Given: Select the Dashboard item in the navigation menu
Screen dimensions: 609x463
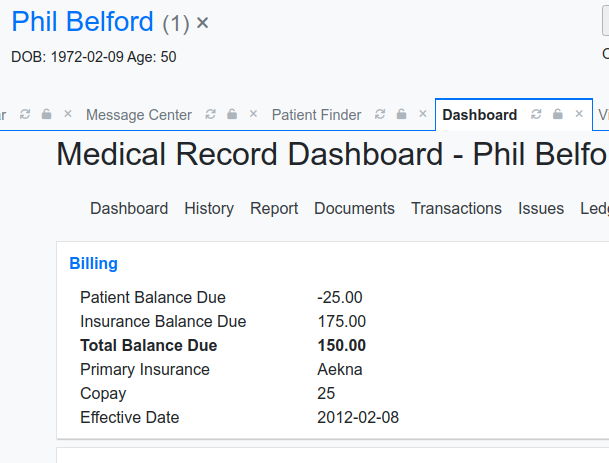Looking at the screenshot, I should (129, 209).
